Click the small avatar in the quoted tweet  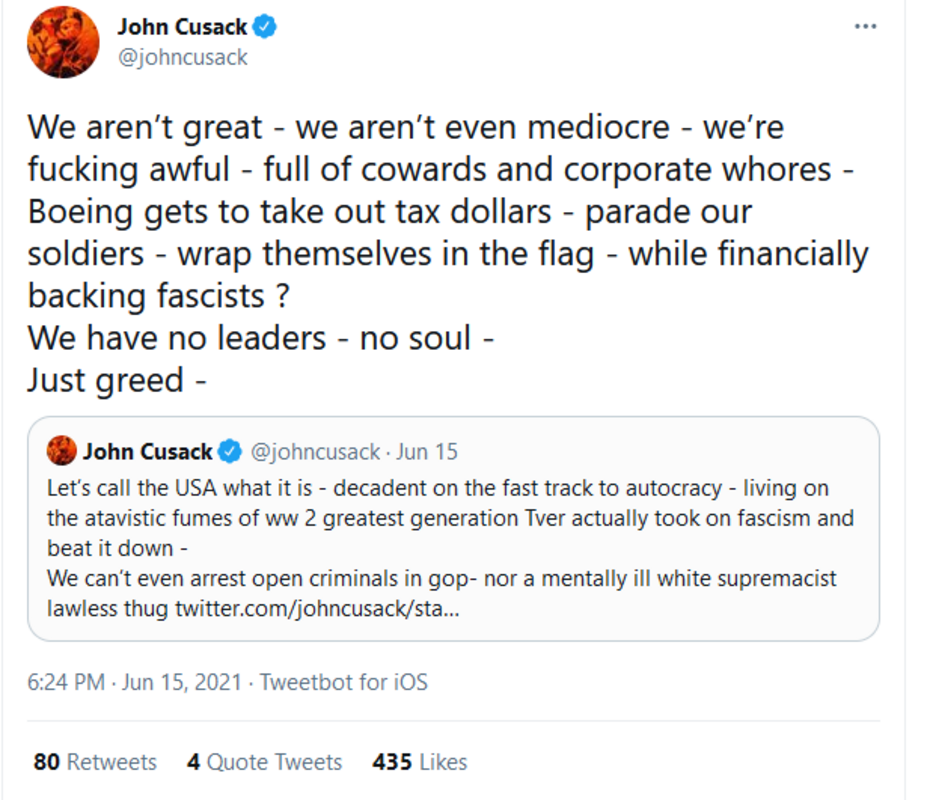[x=62, y=451]
